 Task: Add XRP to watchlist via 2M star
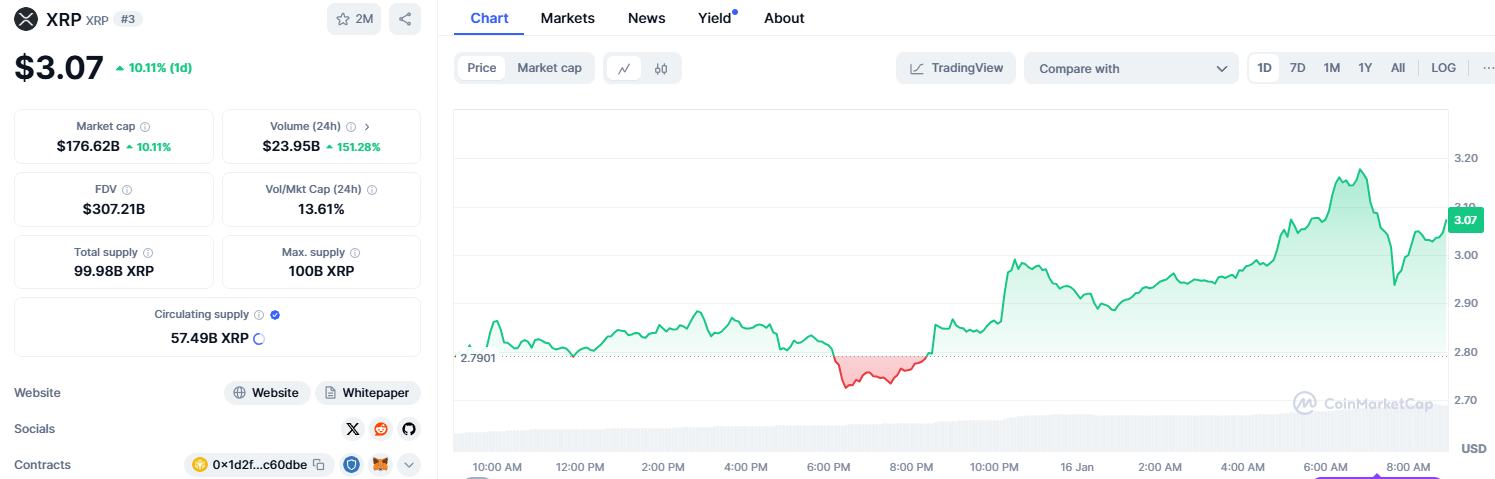(354, 19)
